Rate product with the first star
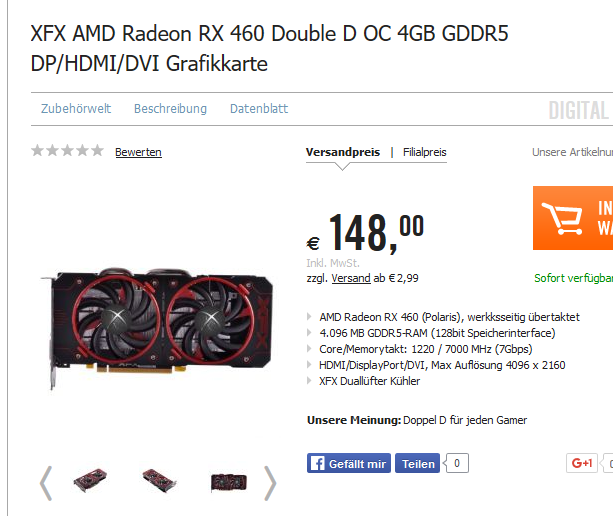This screenshot has height=516, width=613. coord(37,150)
